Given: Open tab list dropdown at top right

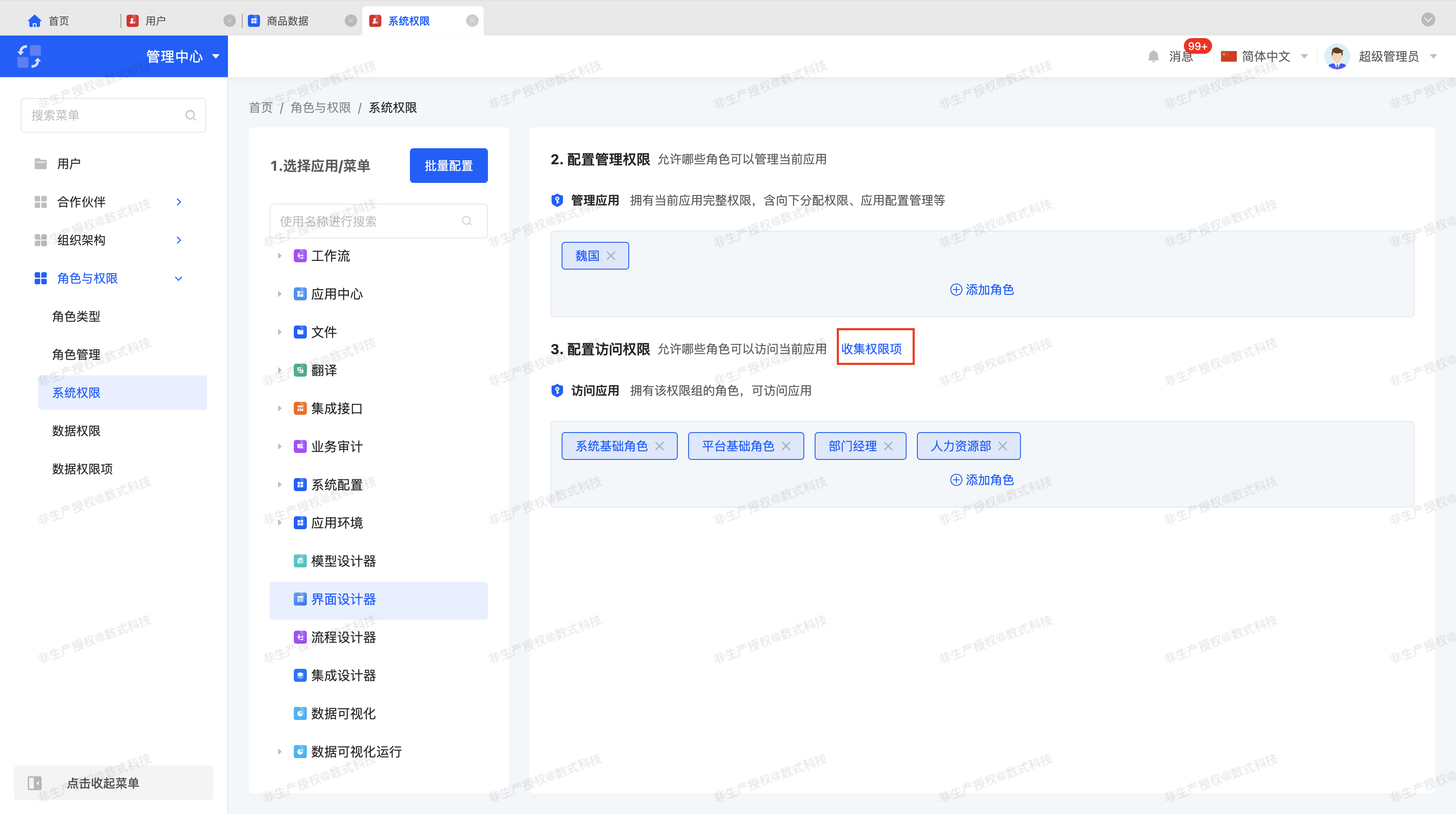Looking at the screenshot, I should 1428,20.
